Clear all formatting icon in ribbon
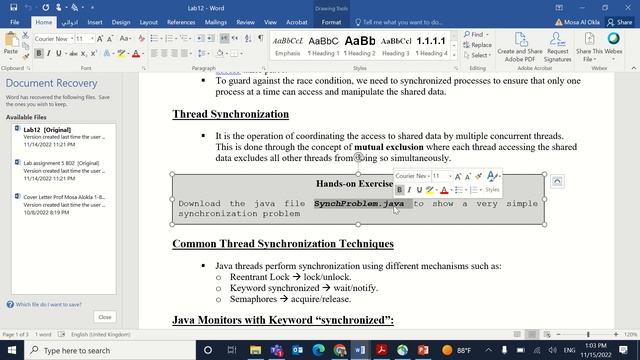 tap(141, 39)
